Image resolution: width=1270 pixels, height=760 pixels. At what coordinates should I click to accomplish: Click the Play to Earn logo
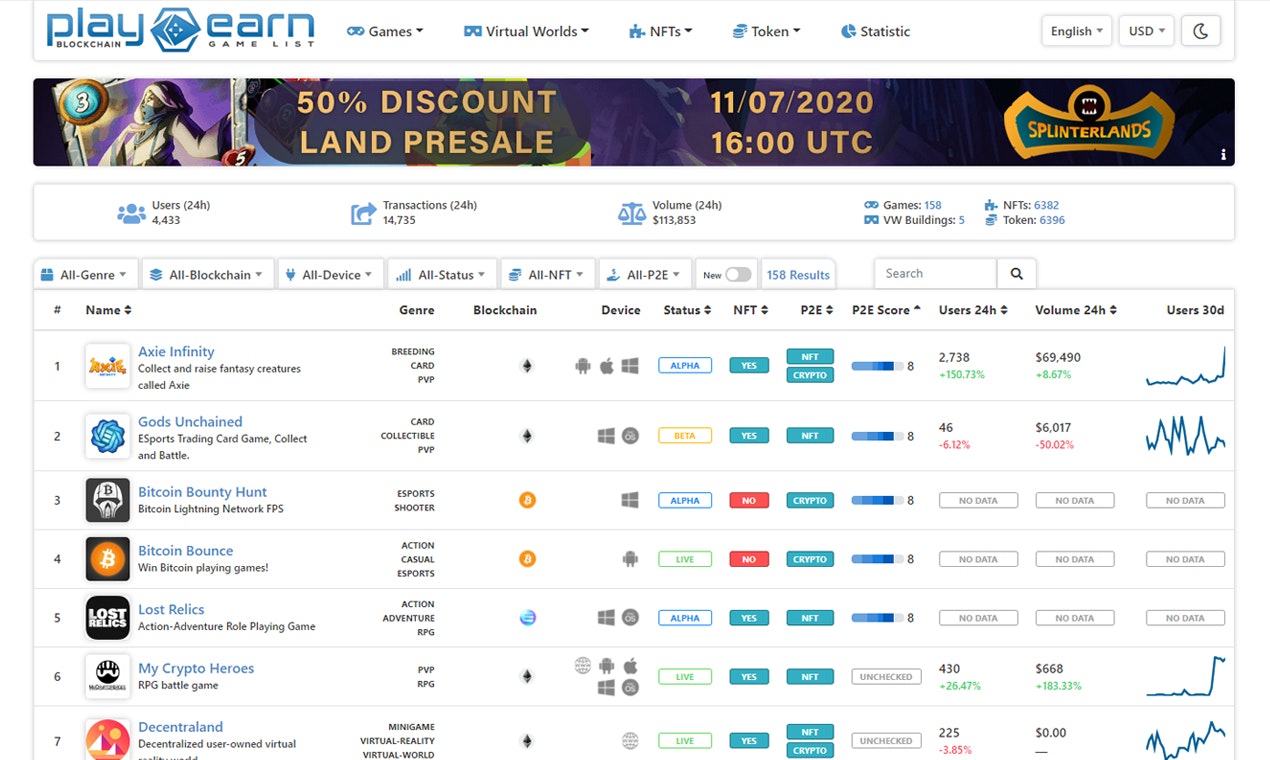click(180, 29)
